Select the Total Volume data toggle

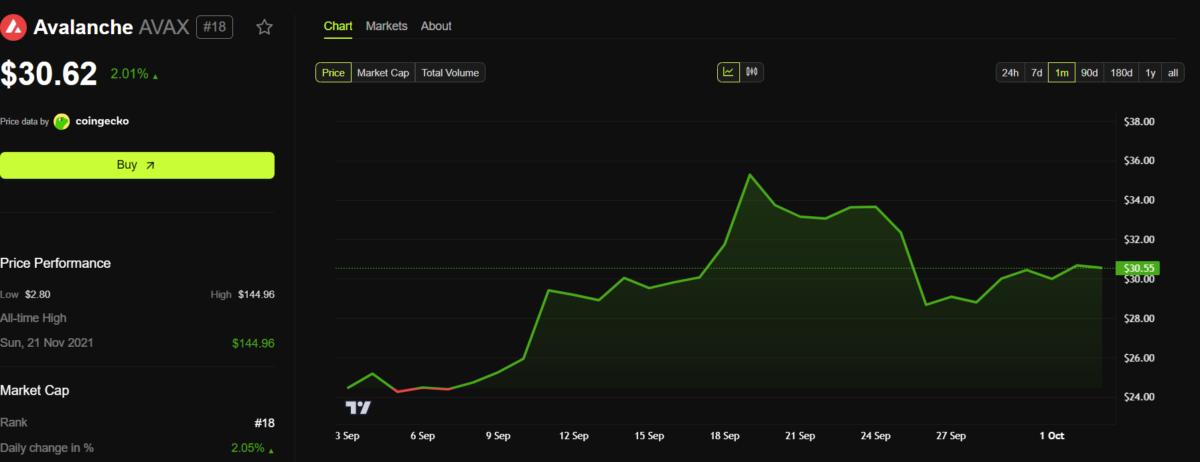450,72
